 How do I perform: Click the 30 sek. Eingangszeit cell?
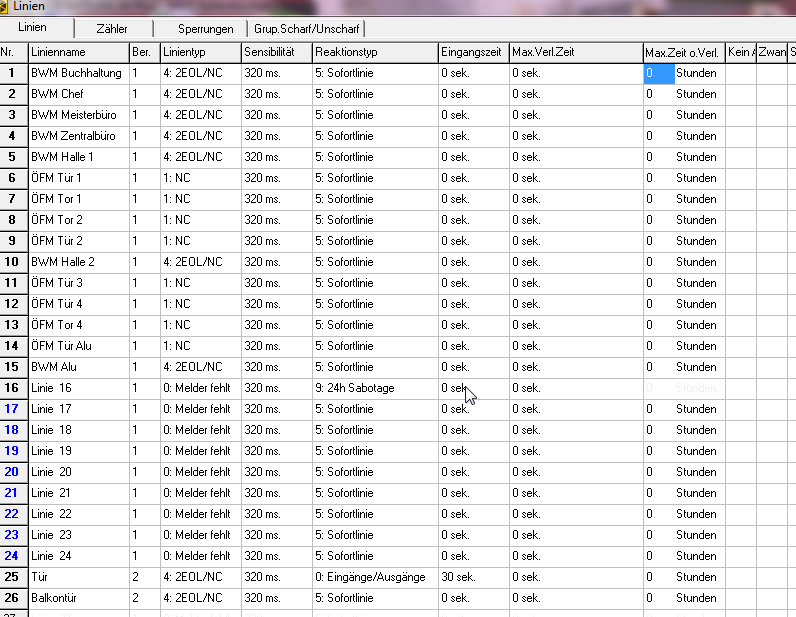[x=473, y=577]
